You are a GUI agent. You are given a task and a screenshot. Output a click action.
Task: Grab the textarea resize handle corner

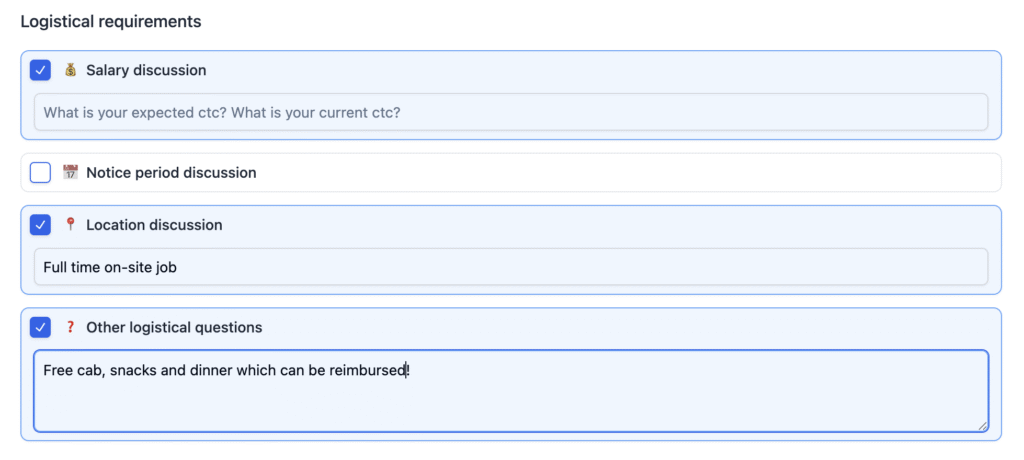click(982, 426)
